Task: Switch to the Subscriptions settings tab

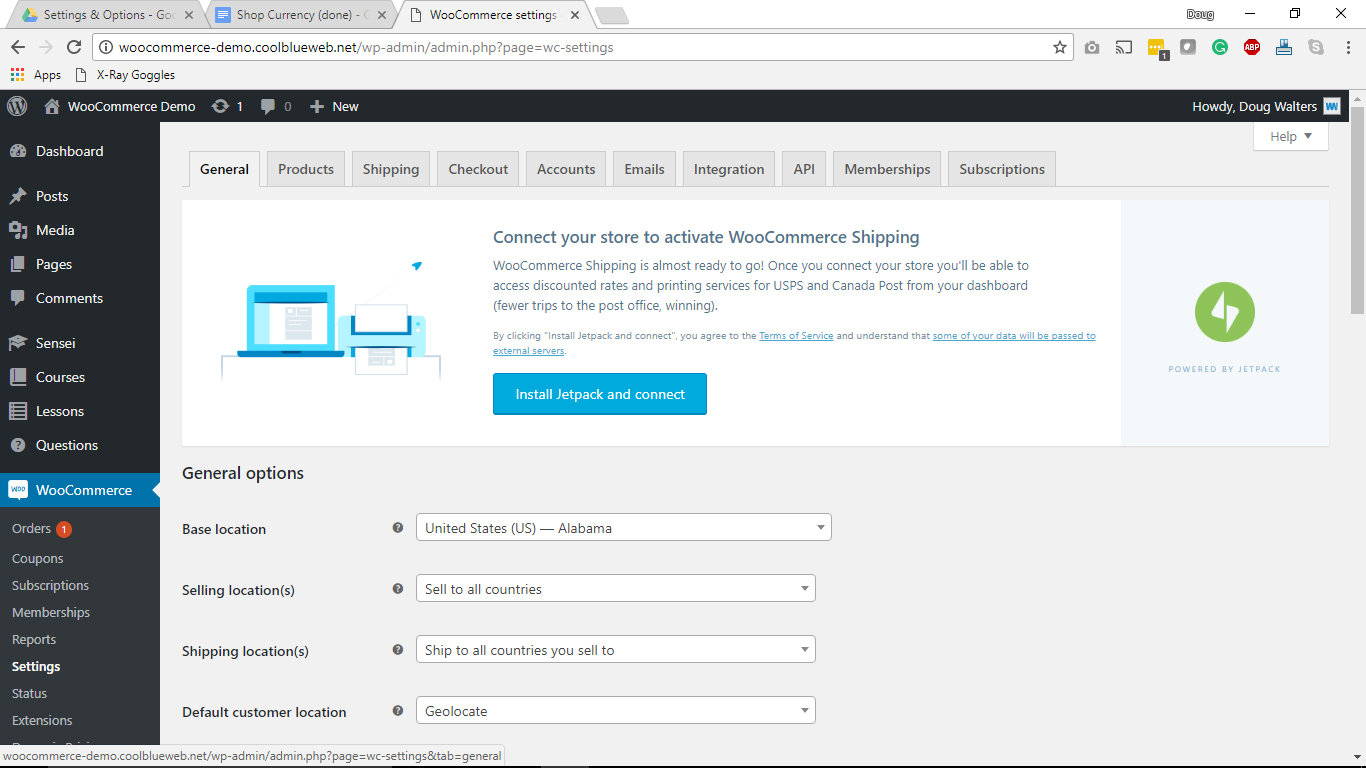Action: tap(1002, 169)
